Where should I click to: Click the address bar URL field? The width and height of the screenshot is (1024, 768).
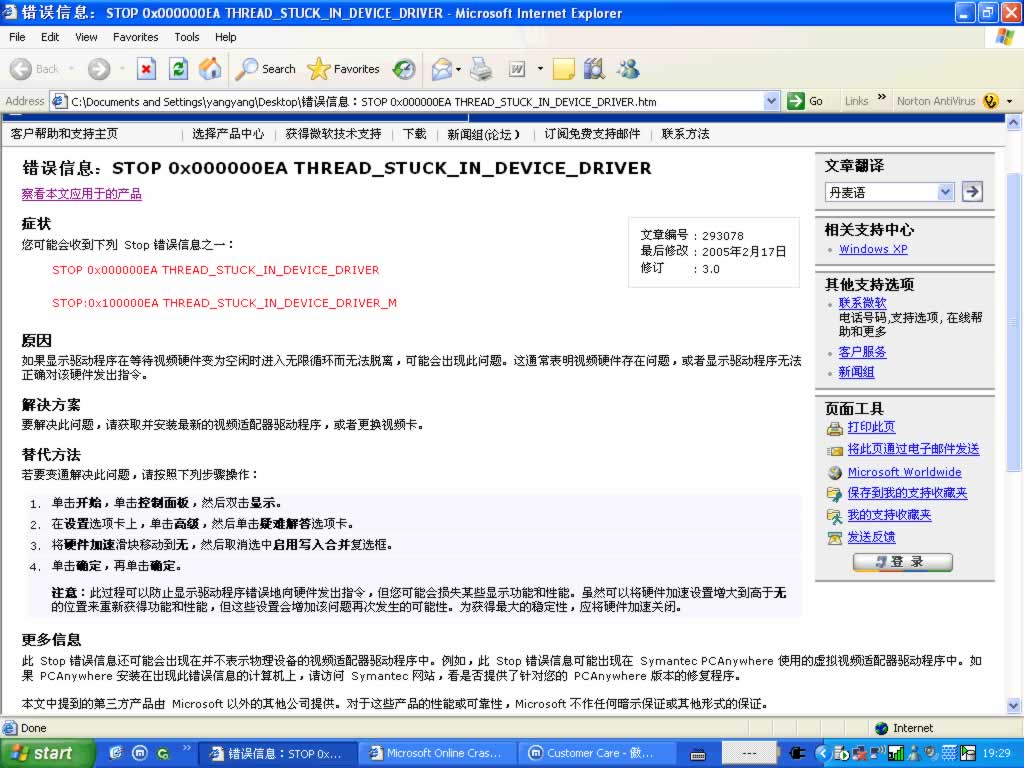point(415,101)
